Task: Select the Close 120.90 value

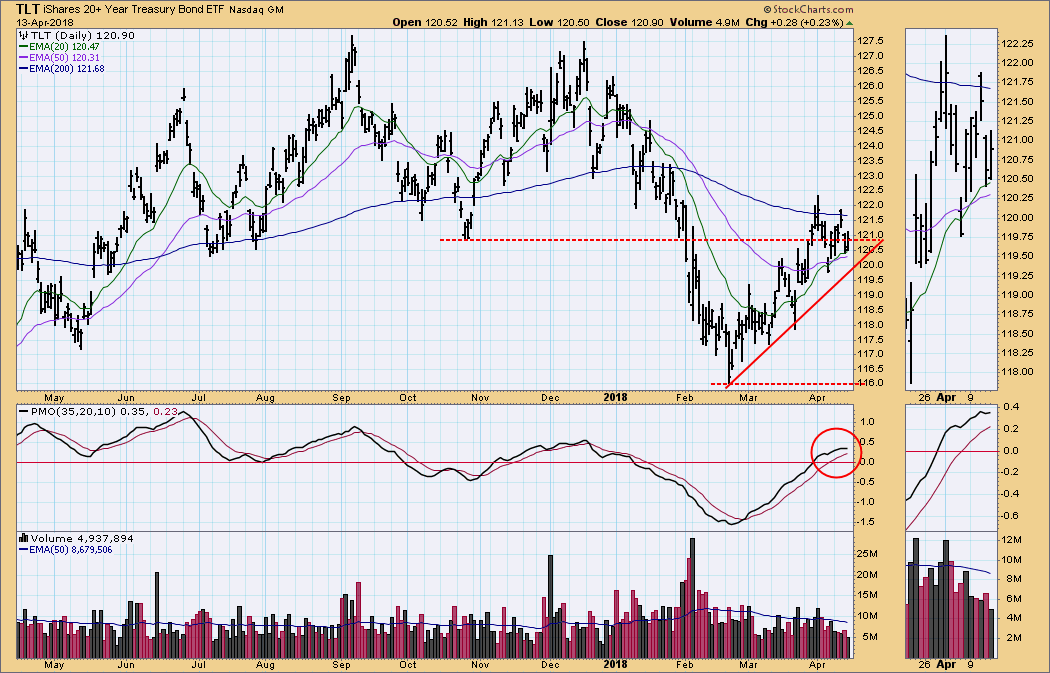Action: point(629,22)
